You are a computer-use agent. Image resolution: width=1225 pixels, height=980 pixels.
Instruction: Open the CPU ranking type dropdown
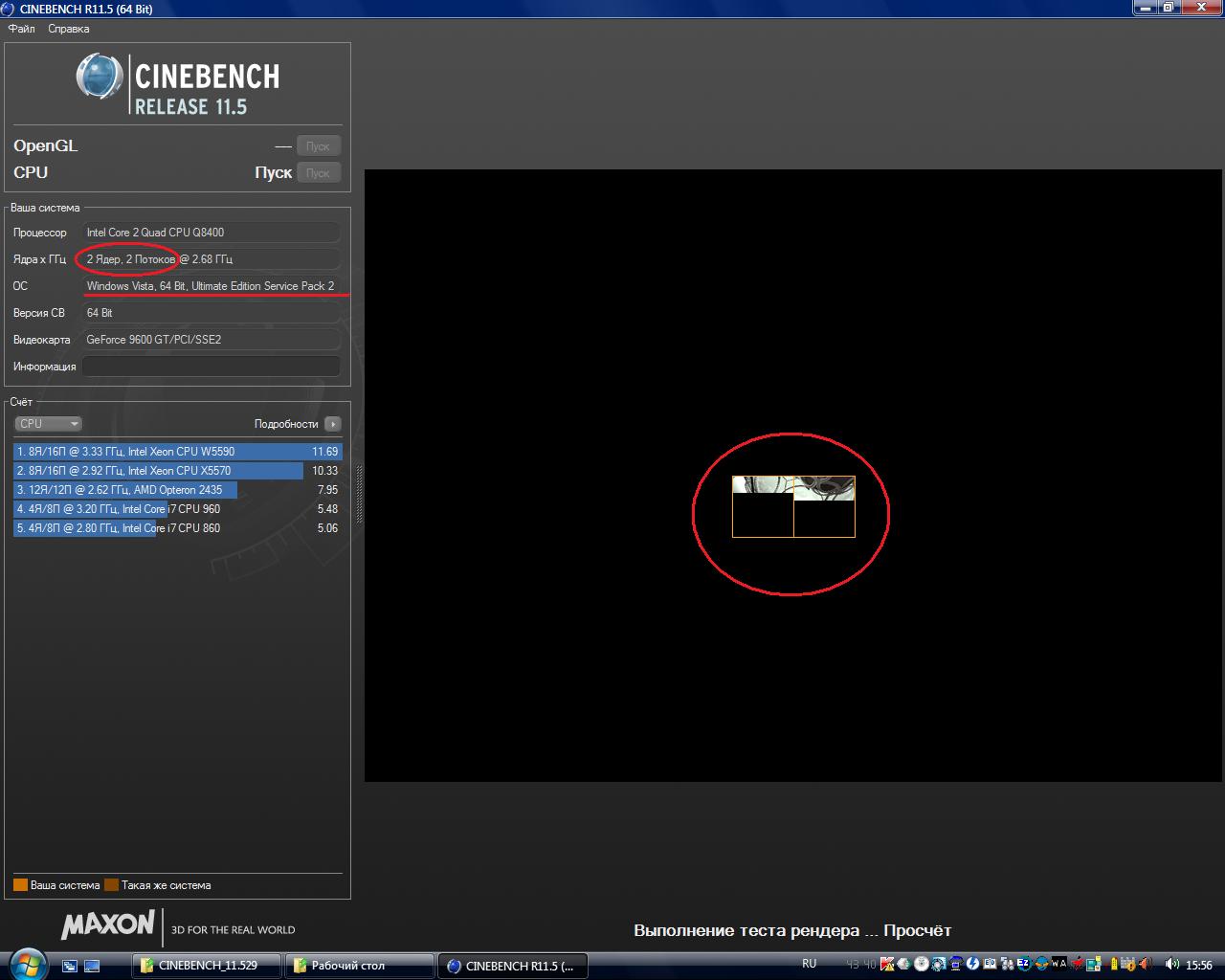48,424
